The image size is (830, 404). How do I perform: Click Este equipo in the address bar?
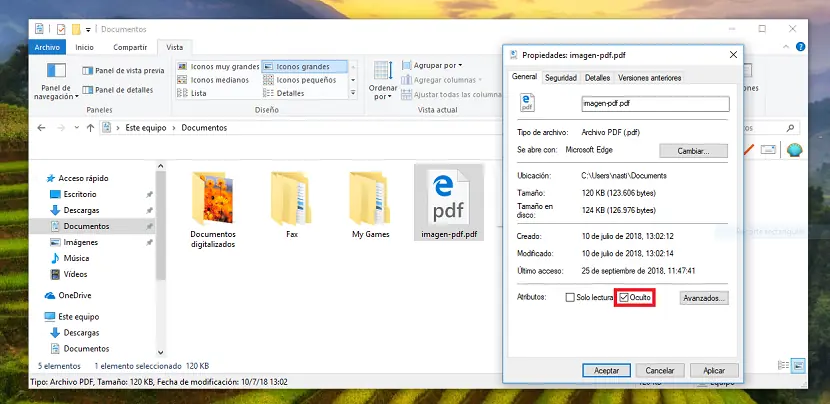point(146,128)
